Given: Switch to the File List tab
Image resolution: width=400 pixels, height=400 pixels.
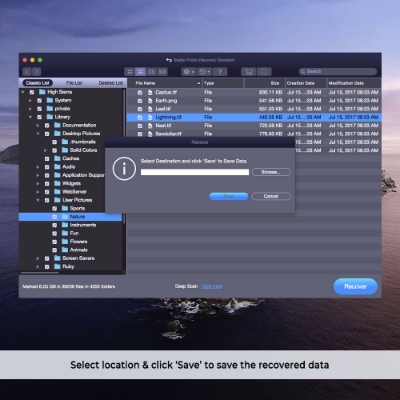Looking at the screenshot, I should point(74,83).
